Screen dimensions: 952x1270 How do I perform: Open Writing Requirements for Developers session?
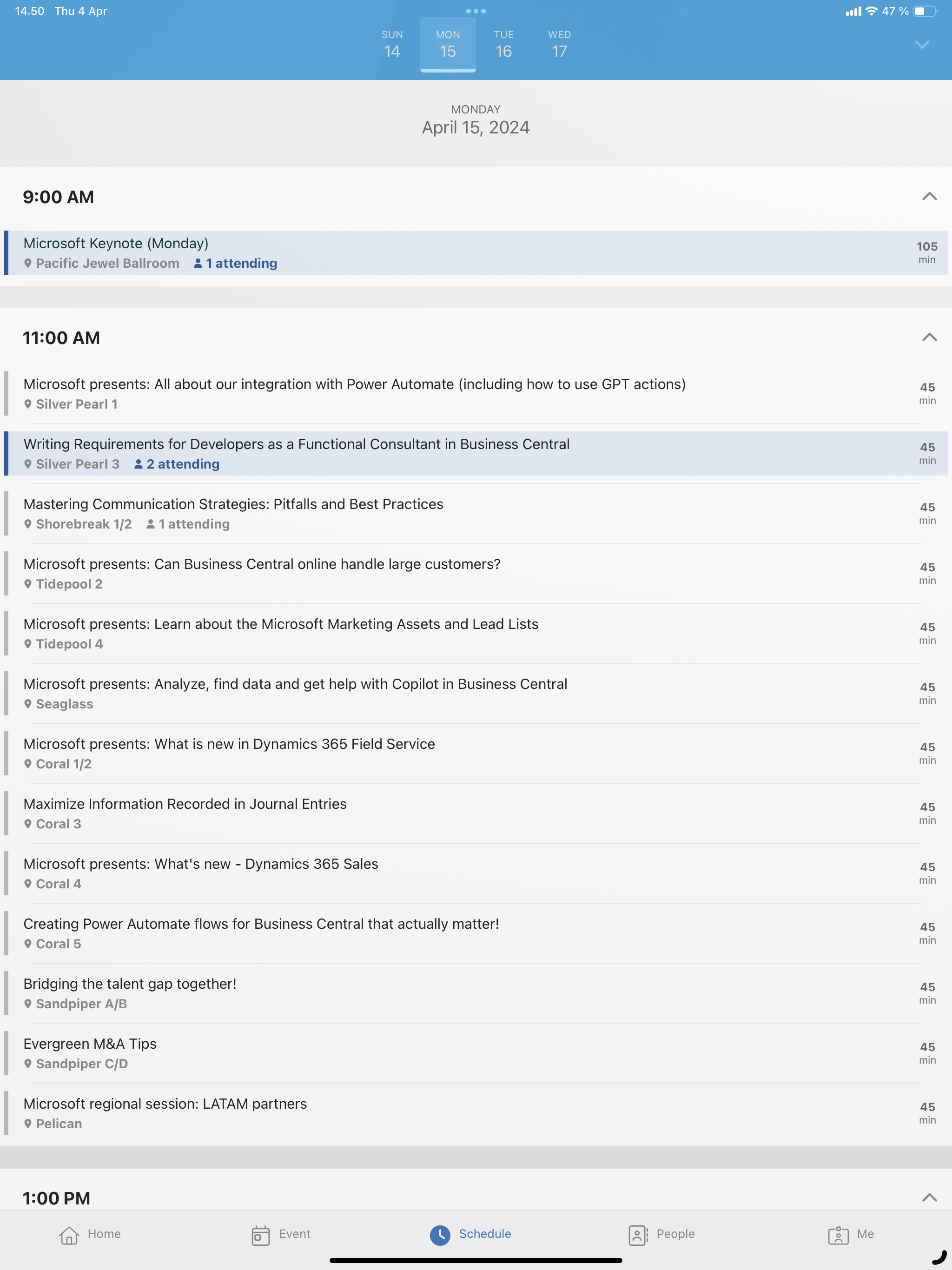pos(476,454)
